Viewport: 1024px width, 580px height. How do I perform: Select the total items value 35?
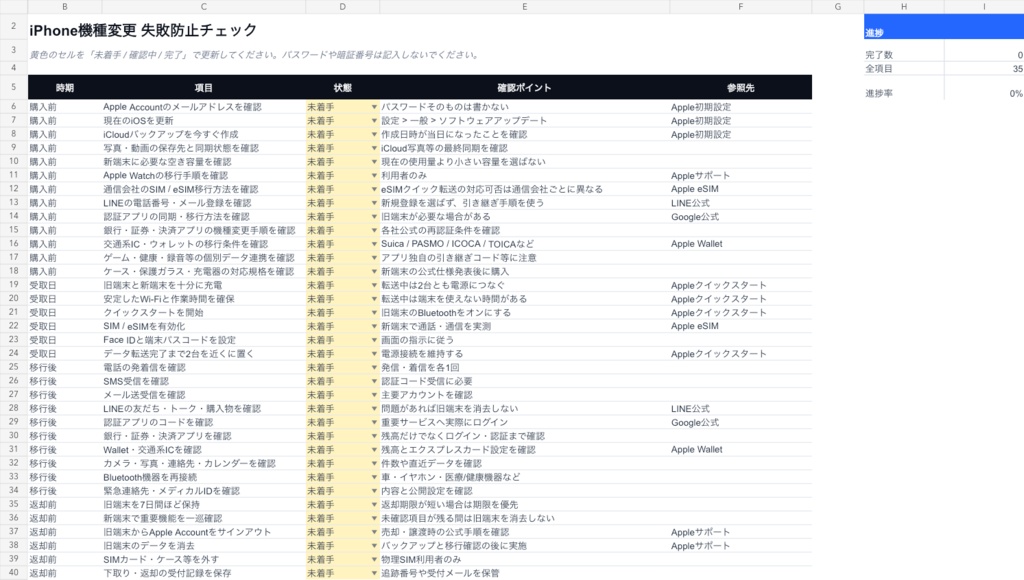tap(1017, 69)
